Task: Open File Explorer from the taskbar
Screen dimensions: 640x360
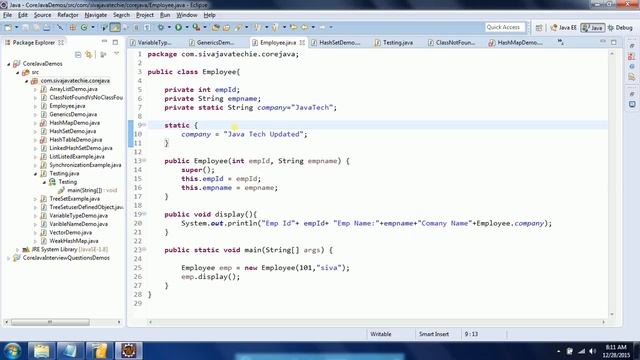Action: (x=41, y=351)
